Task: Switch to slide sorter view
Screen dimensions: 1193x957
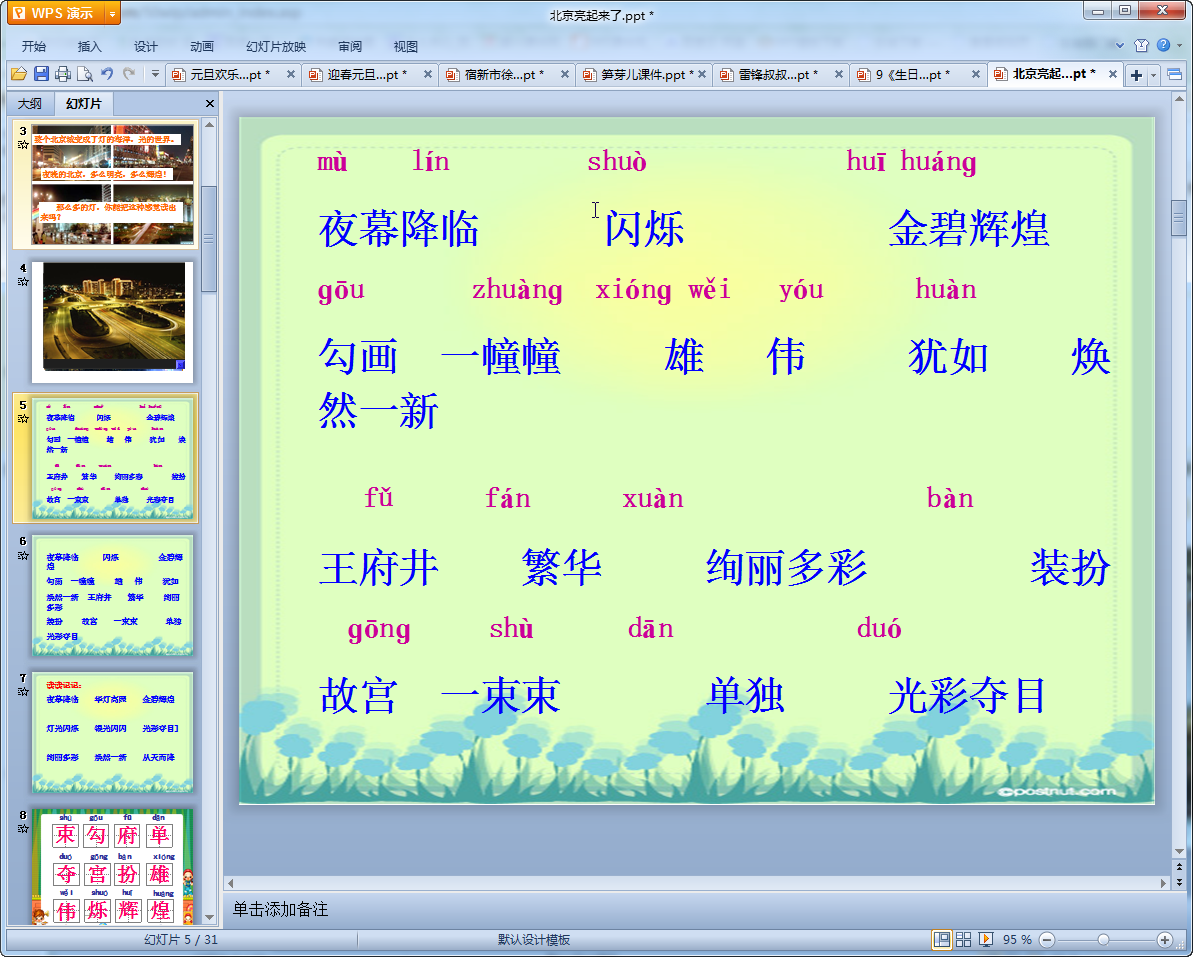Action: click(x=963, y=940)
